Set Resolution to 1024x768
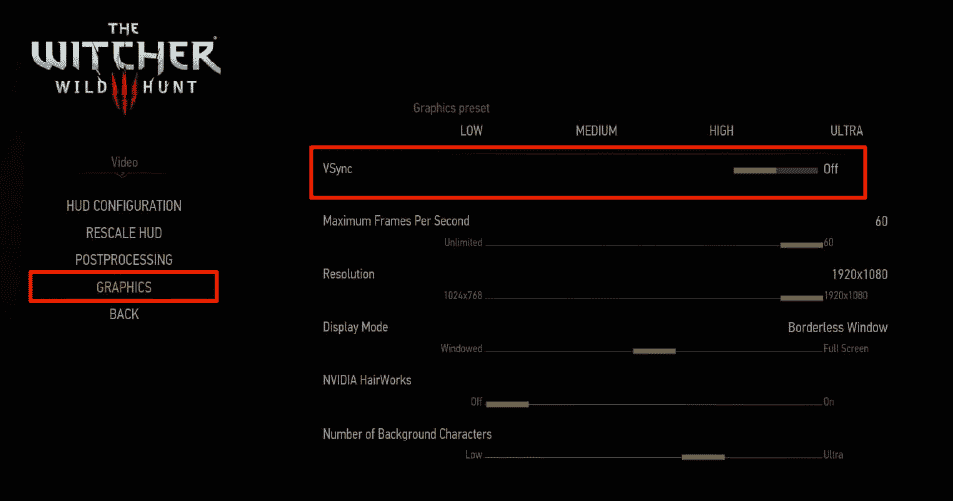 tap(463, 296)
